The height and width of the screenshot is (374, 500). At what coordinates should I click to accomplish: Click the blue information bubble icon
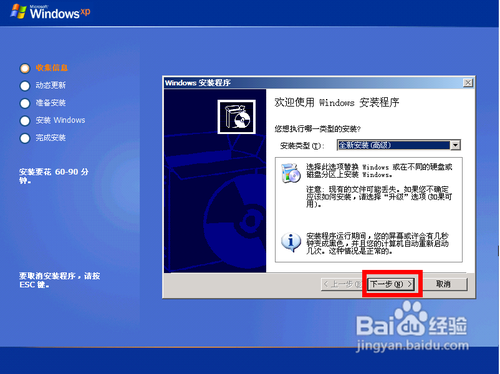(291, 242)
